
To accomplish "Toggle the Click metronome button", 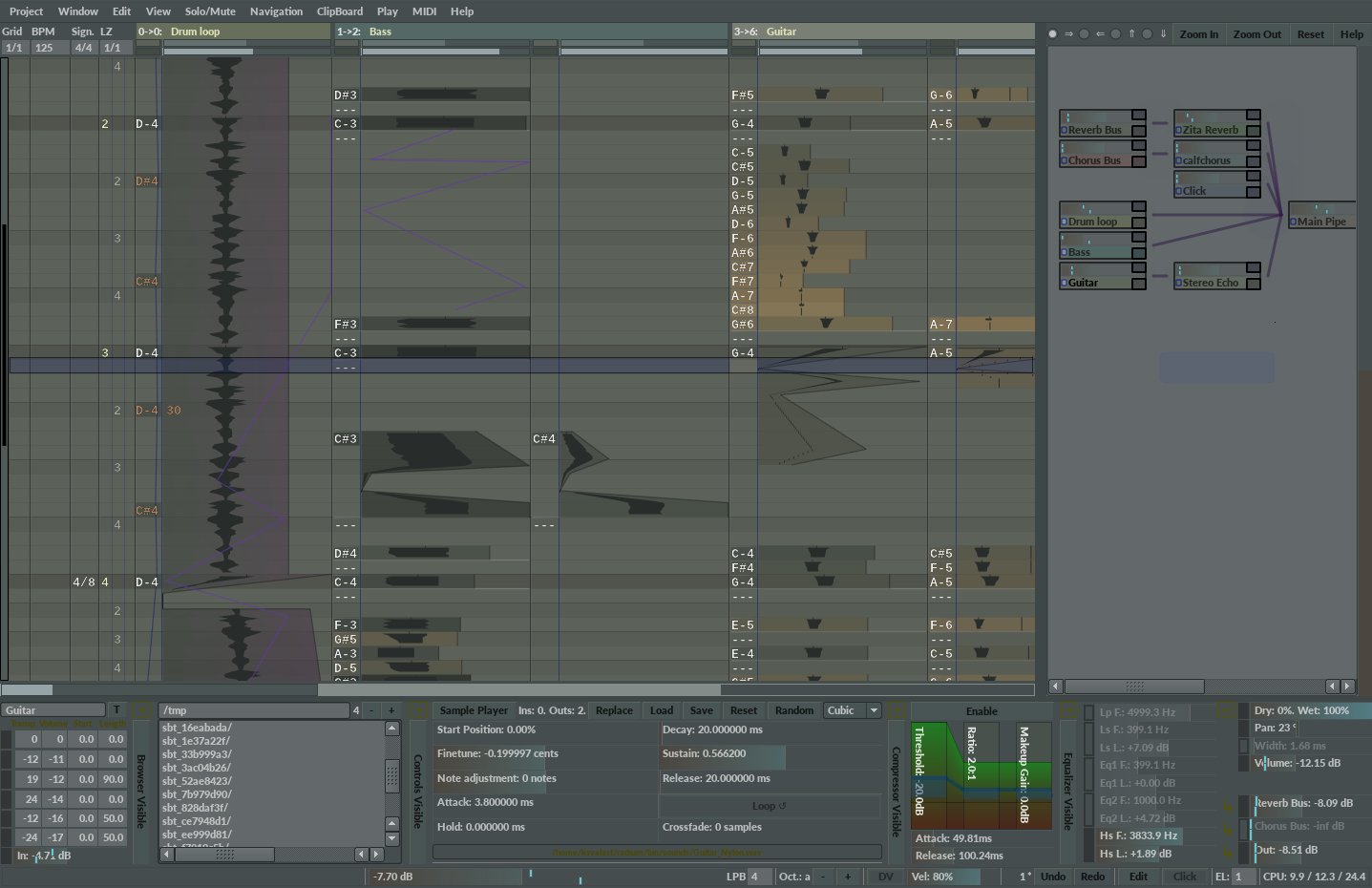I will tap(1184, 877).
